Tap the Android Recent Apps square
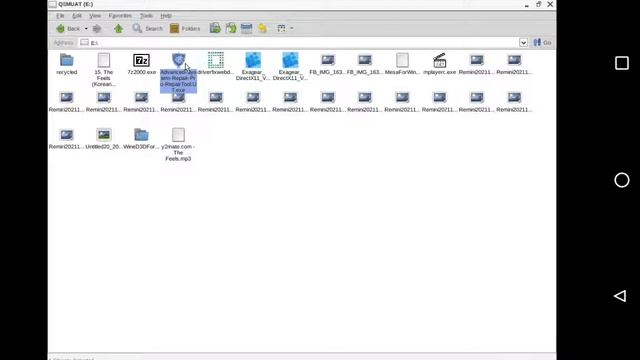The height and width of the screenshot is (360, 640). (622, 63)
